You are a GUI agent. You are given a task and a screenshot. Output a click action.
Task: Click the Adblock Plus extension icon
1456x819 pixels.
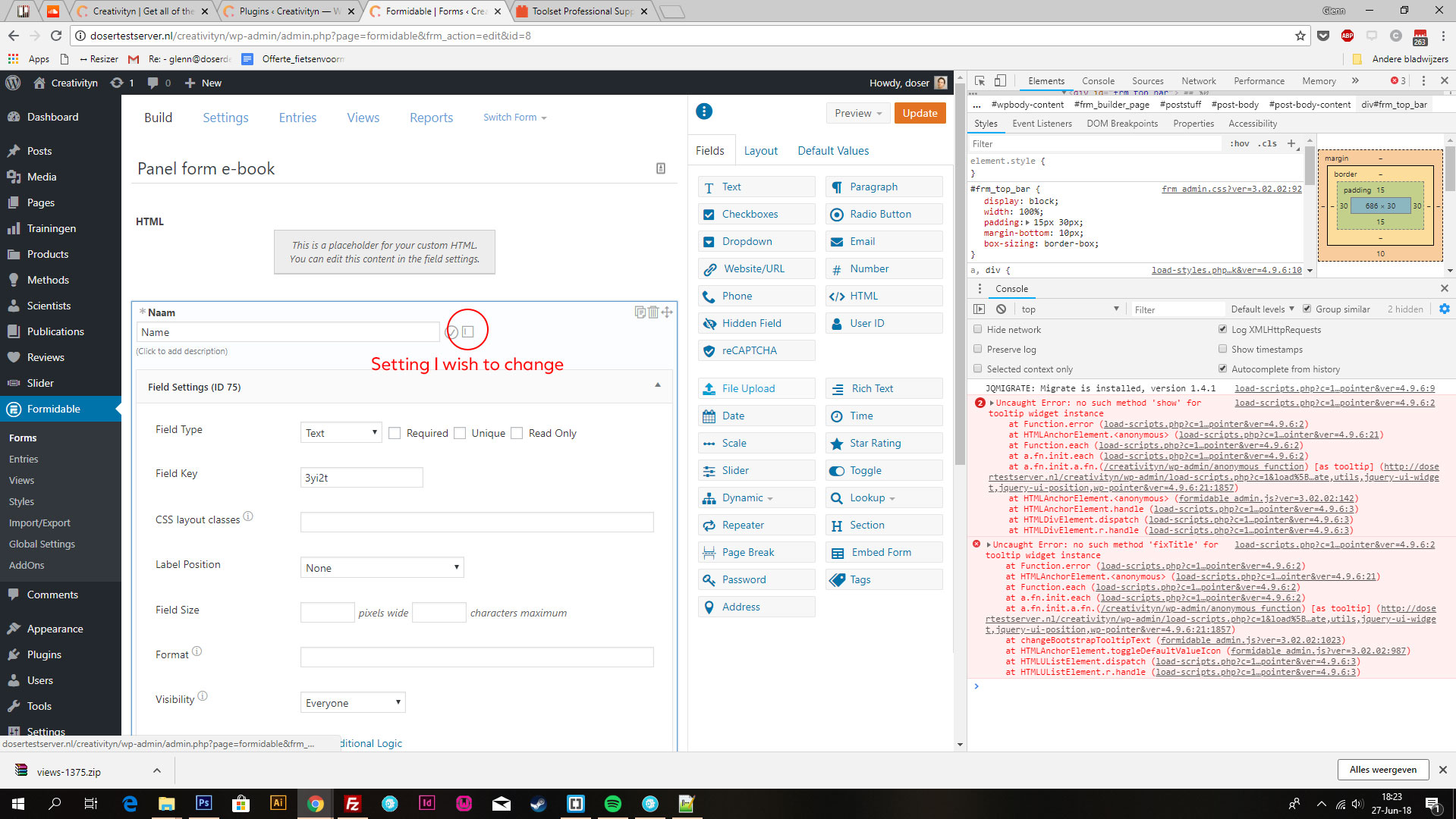tap(1348, 36)
